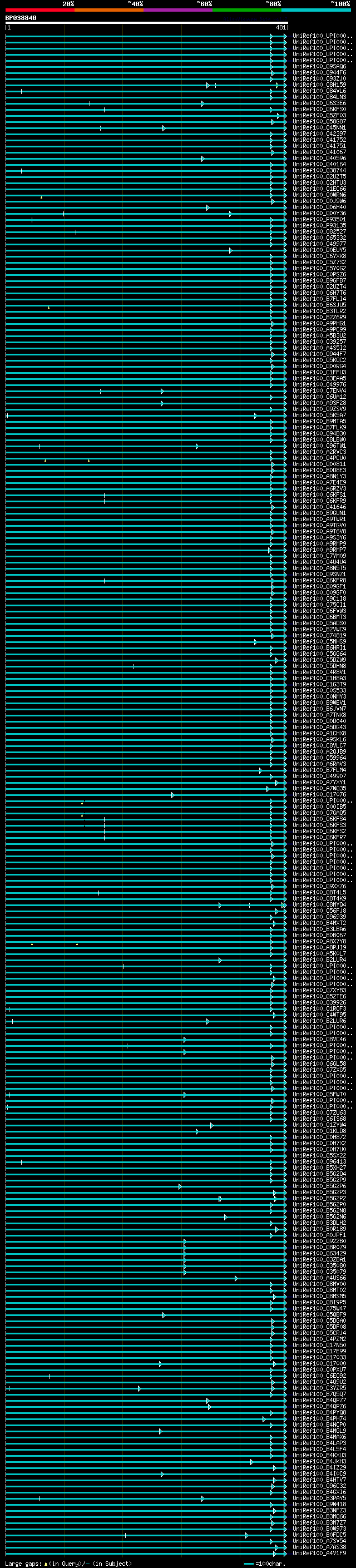Click hit name UniRef100_Q8T4K9

point(319,898)
